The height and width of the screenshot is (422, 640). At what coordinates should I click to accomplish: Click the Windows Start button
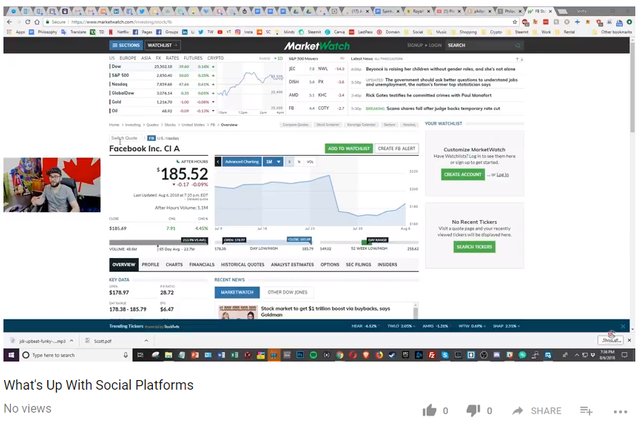pyautogui.click(x=11, y=355)
